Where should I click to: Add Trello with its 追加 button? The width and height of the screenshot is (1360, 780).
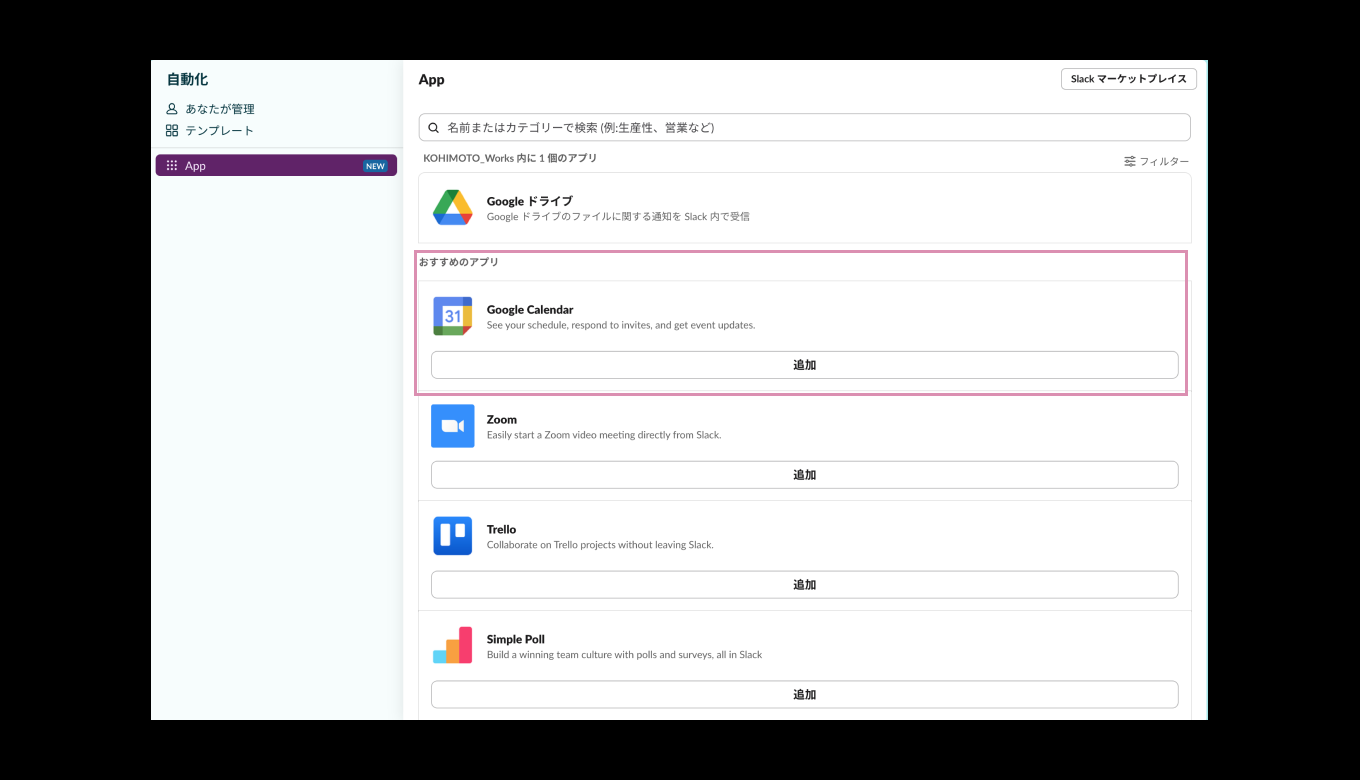coord(804,585)
